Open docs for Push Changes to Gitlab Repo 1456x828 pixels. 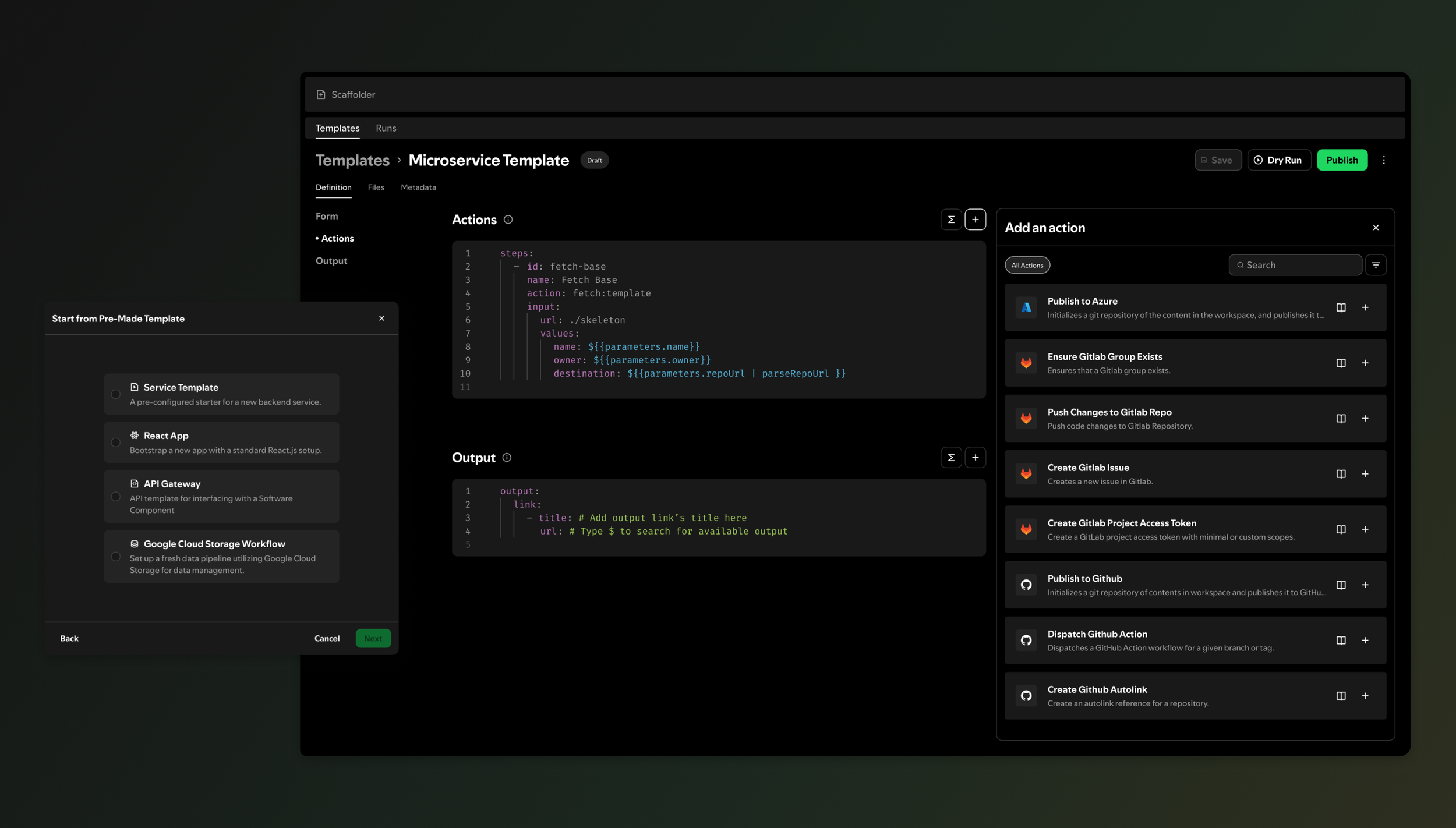coord(1341,418)
